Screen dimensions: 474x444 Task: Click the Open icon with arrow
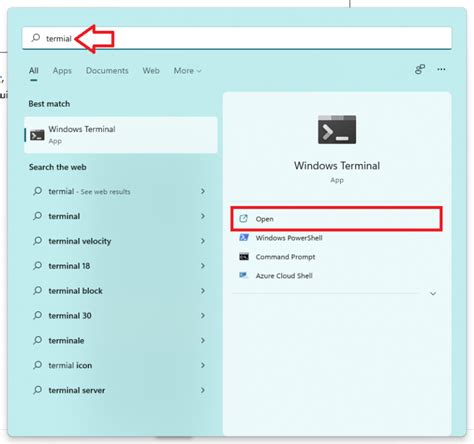click(x=244, y=219)
